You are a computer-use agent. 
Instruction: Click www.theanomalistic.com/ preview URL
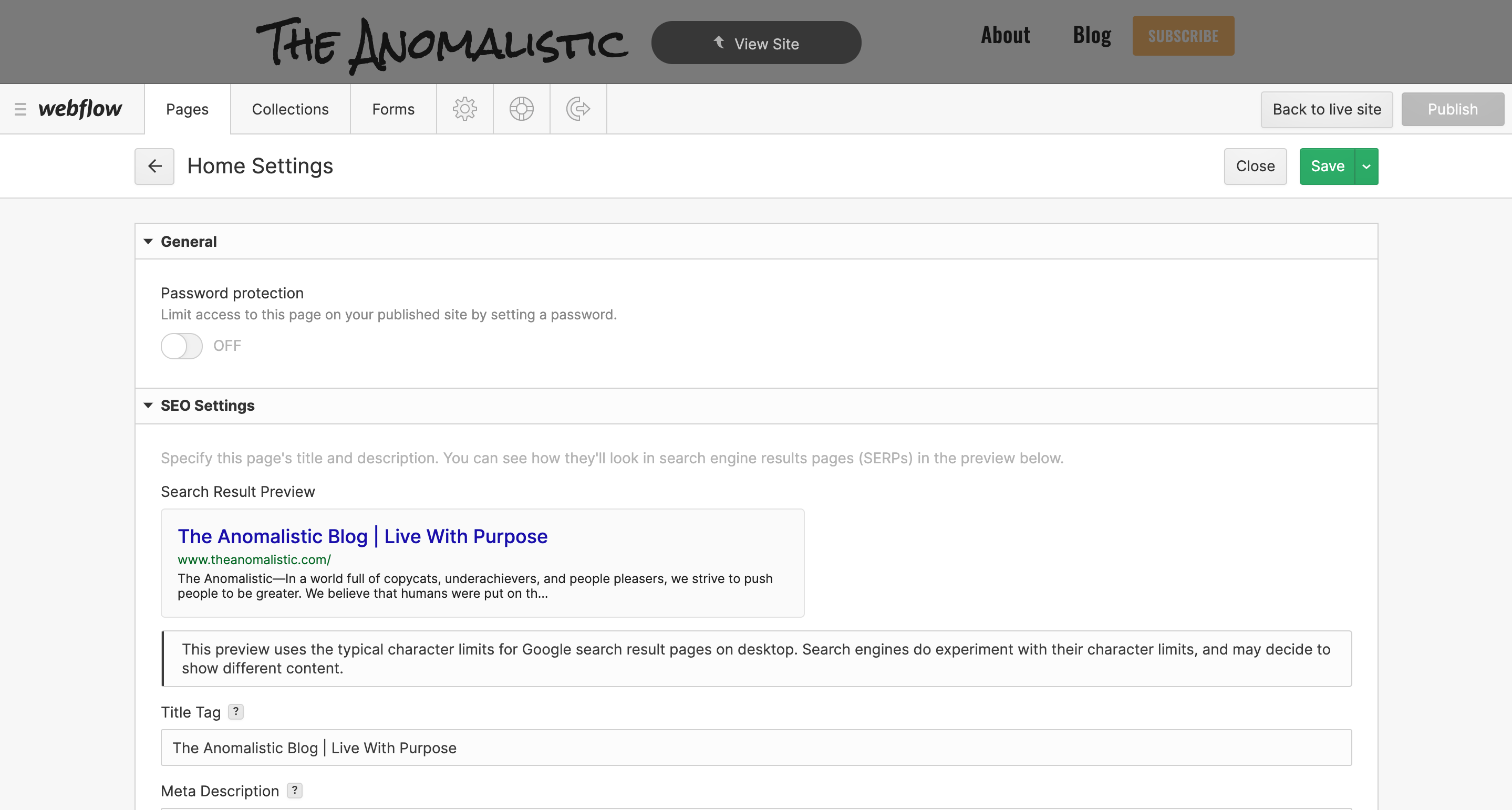point(254,559)
